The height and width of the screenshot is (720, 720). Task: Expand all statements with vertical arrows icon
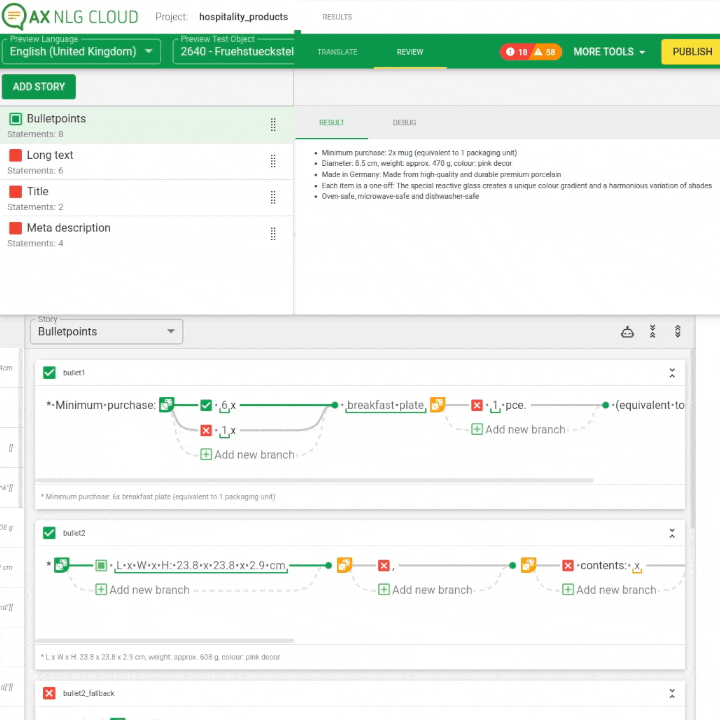(677, 332)
